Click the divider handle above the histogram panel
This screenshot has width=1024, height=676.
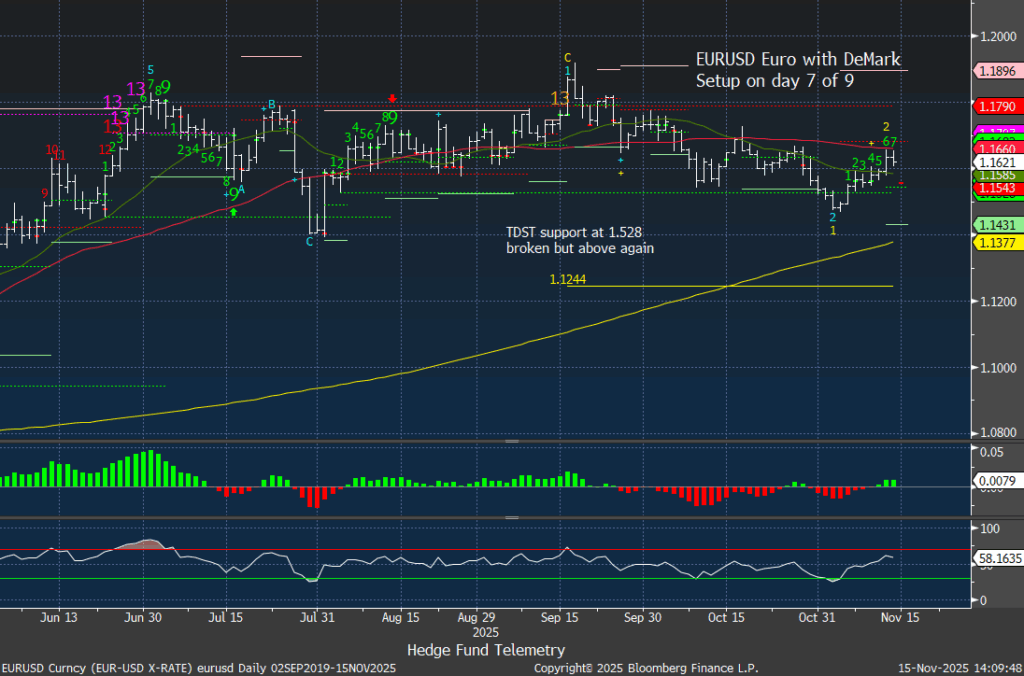pos(512,441)
